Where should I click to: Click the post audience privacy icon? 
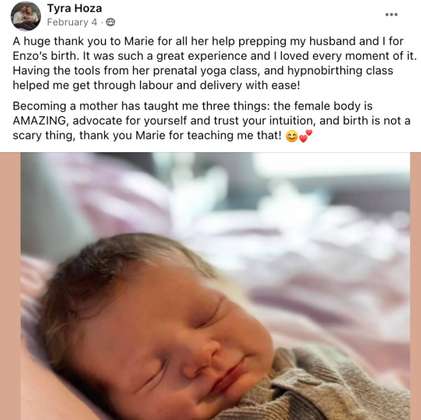tap(110, 22)
